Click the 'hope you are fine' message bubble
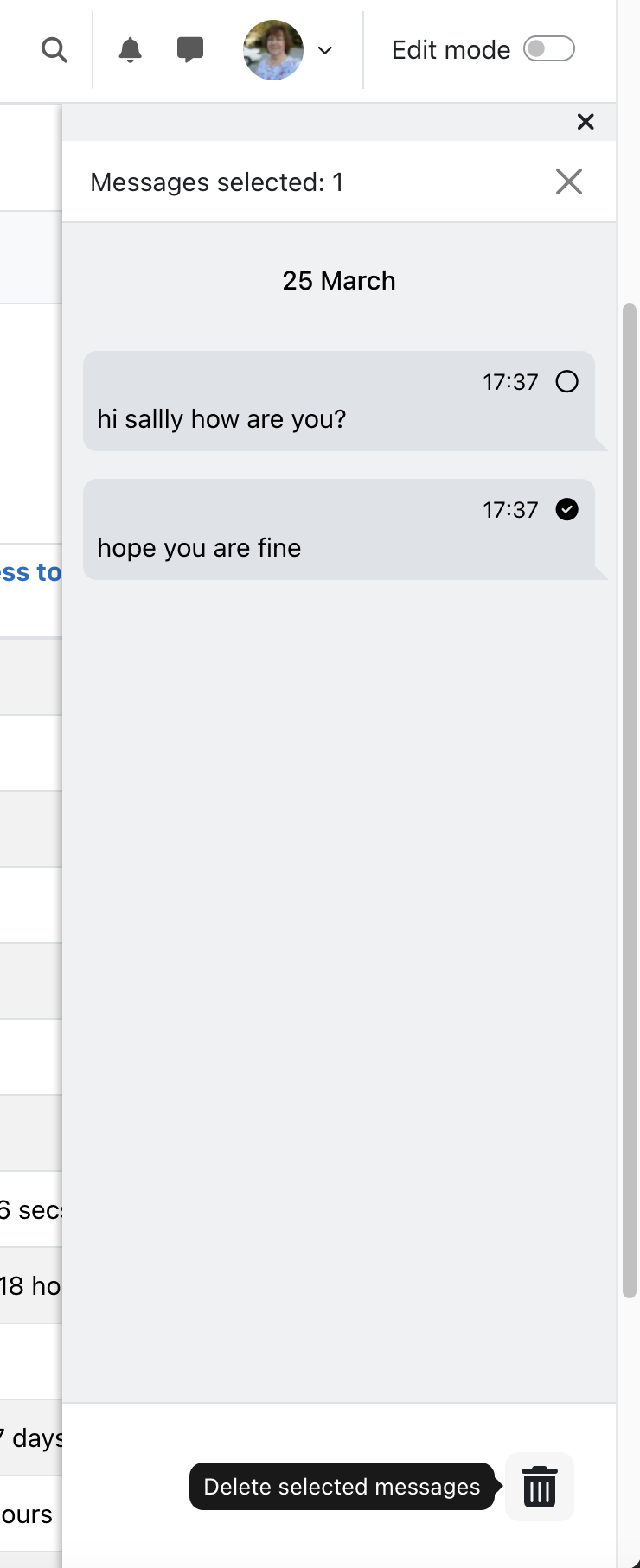Screen dimensions: 640x1568 click(x=339, y=529)
